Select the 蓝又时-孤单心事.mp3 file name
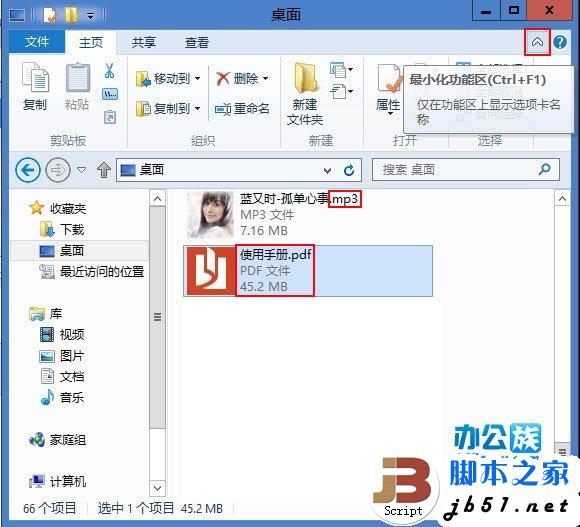The image size is (580, 527). [x=299, y=199]
